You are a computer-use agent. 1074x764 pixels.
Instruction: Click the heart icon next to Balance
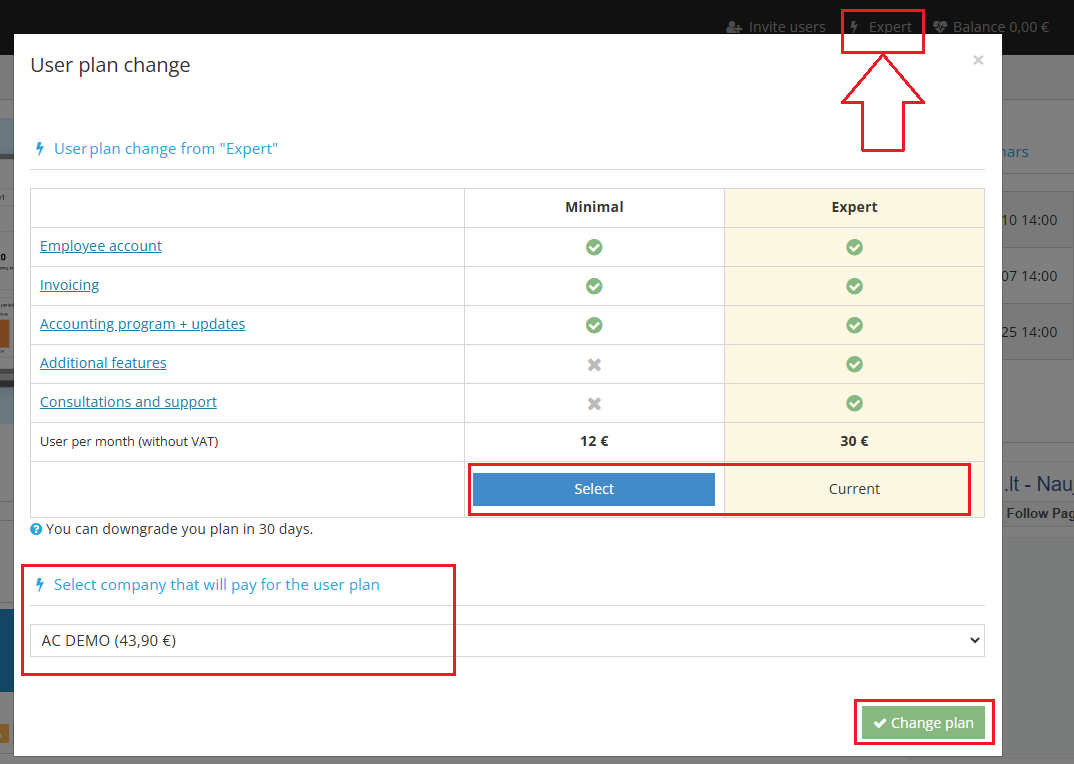[940, 26]
